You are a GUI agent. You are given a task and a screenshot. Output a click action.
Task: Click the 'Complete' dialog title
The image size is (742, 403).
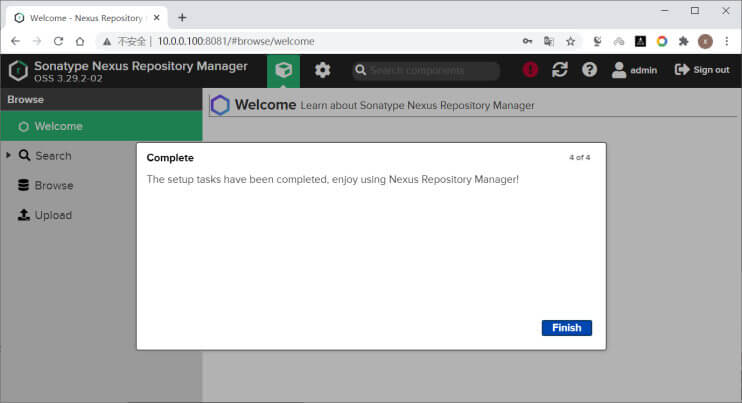(170, 158)
